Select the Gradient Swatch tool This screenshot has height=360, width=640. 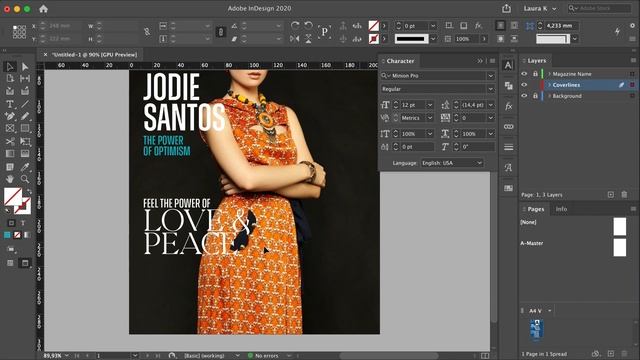click(10, 154)
